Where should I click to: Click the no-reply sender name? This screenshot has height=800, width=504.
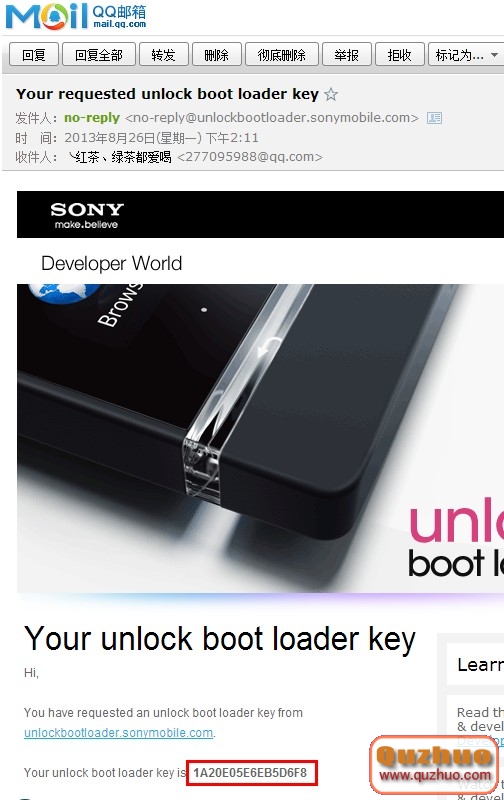(92, 118)
